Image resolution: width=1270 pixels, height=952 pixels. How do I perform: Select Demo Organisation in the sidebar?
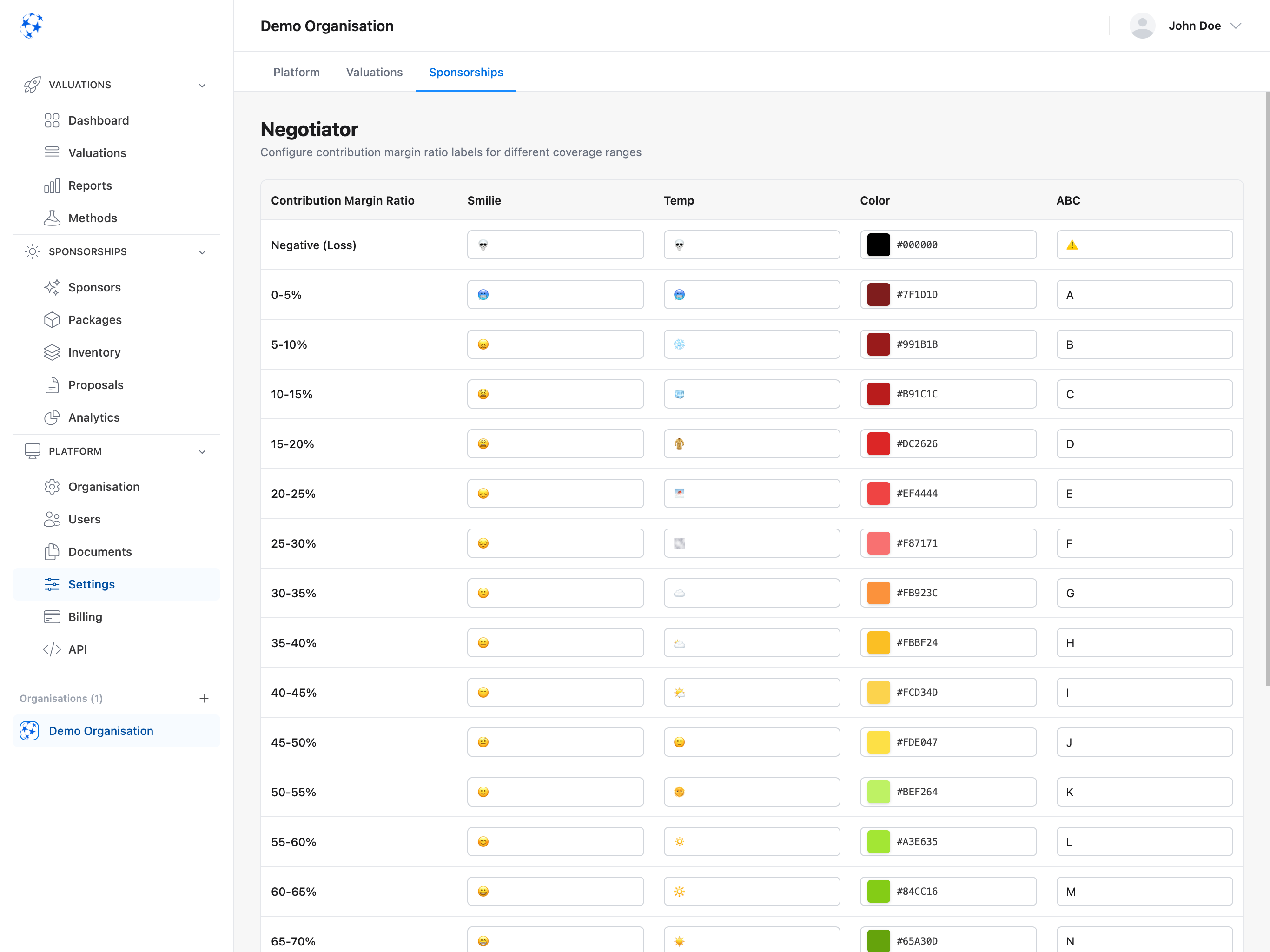[100, 730]
